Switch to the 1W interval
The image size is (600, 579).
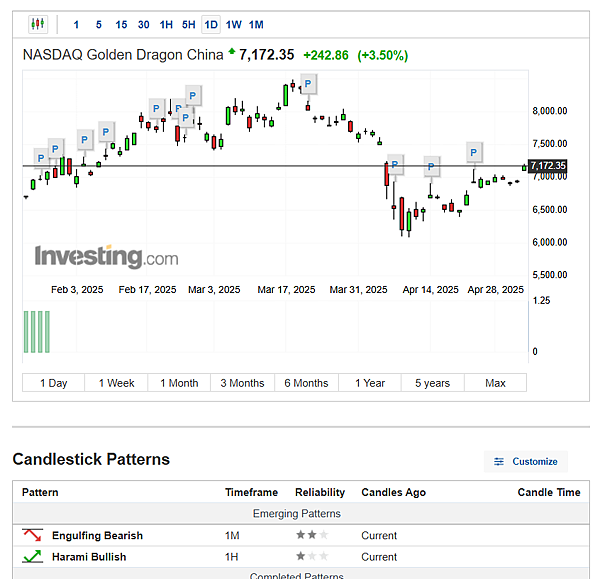coord(233,25)
